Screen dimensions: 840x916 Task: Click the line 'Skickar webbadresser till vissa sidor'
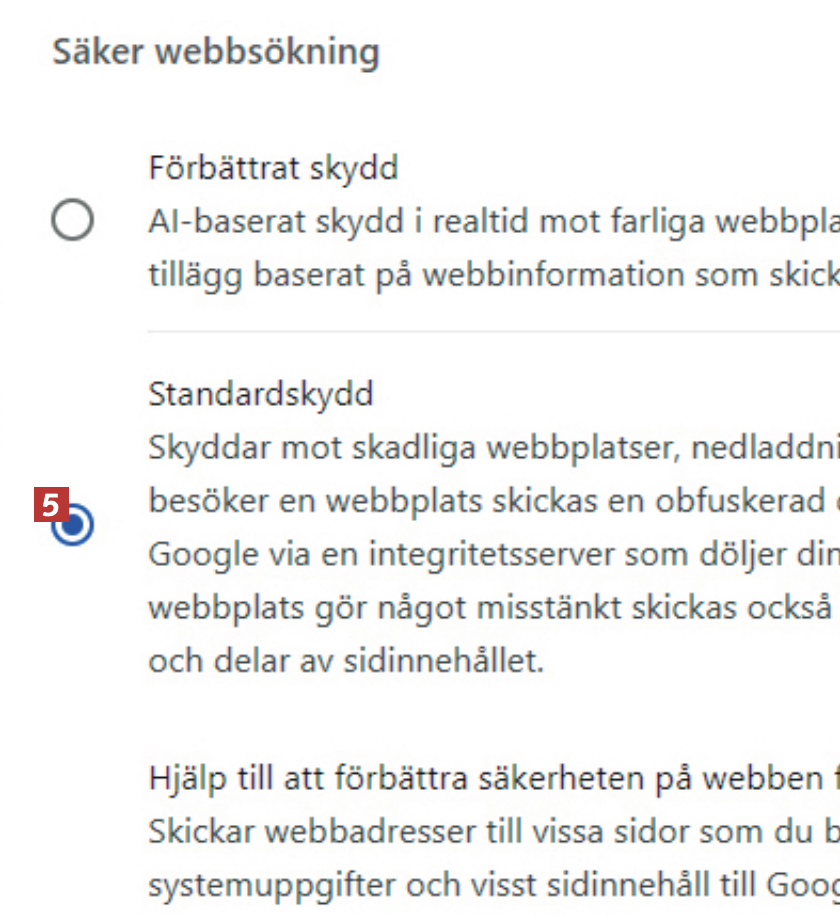pos(480,831)
